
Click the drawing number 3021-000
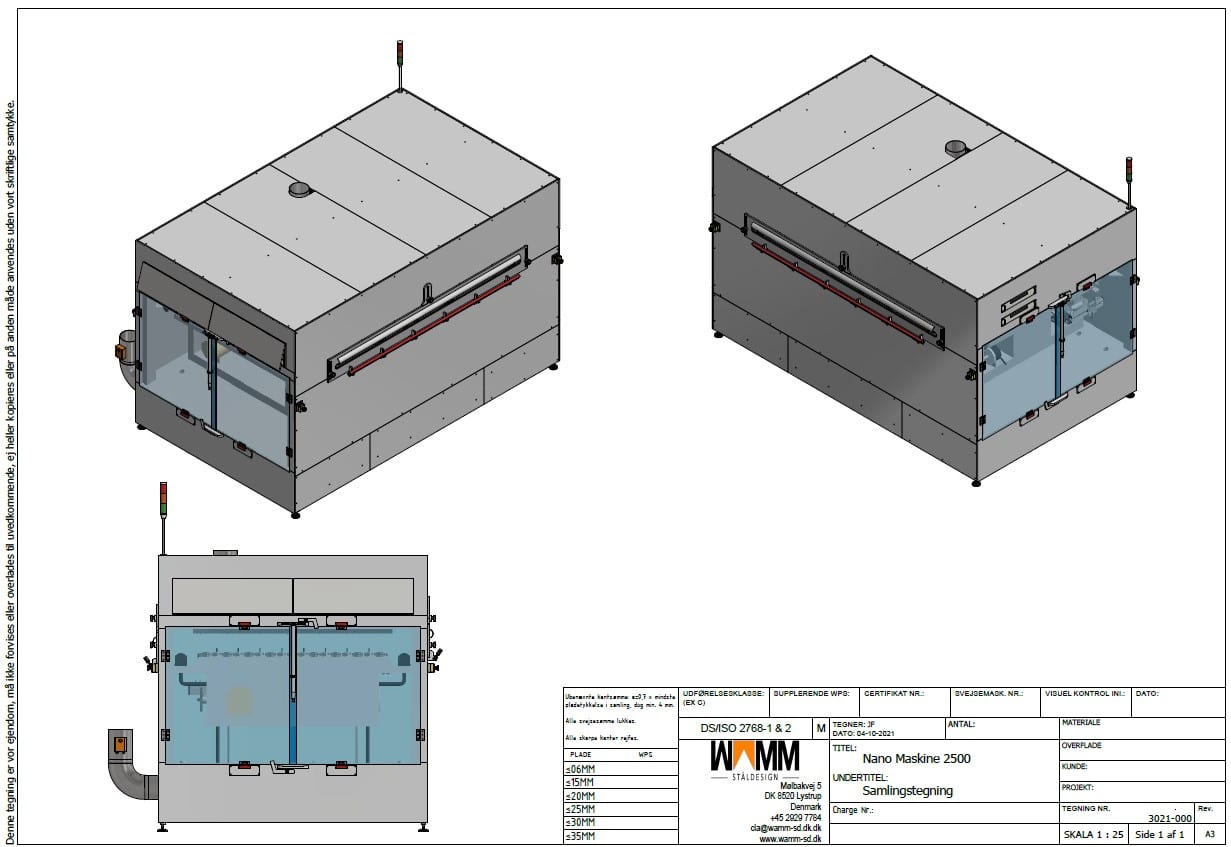pyautogui.click(x=1169, y=818)
